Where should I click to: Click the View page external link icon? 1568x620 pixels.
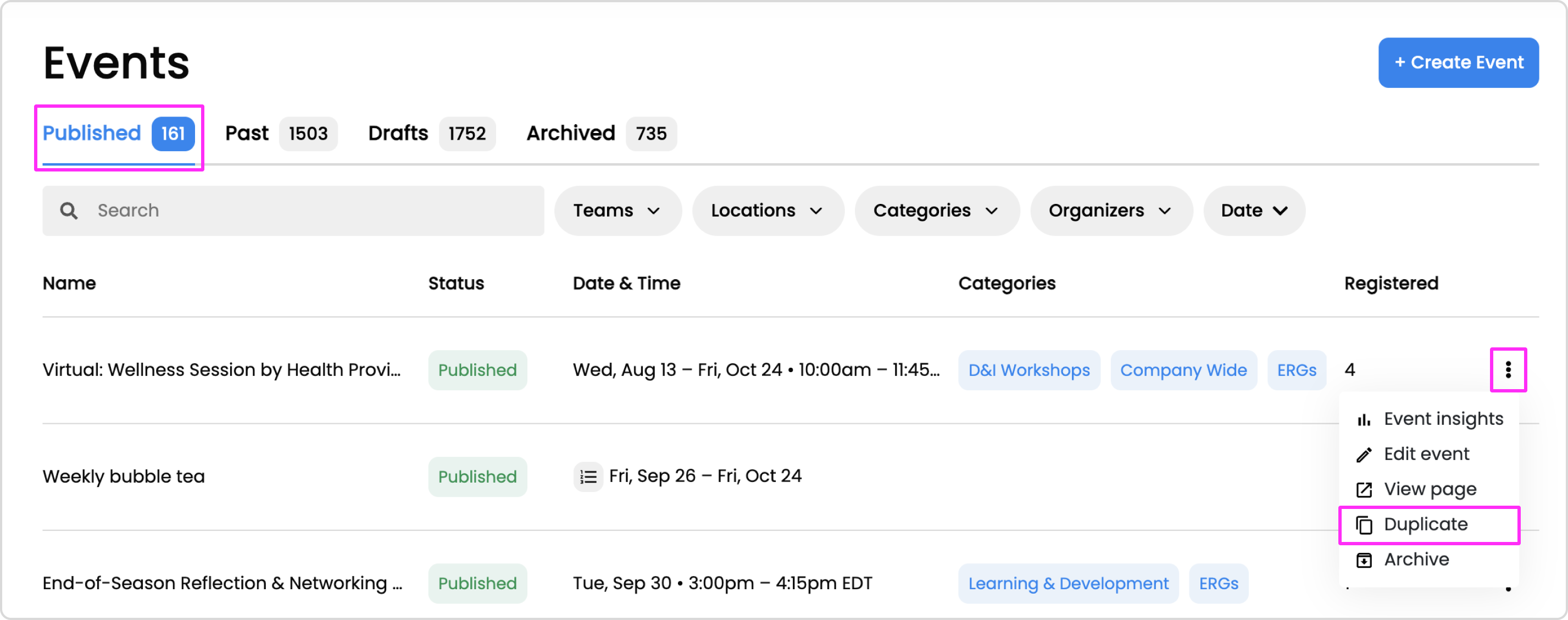pyautogui.click(x=1364, y=490)
